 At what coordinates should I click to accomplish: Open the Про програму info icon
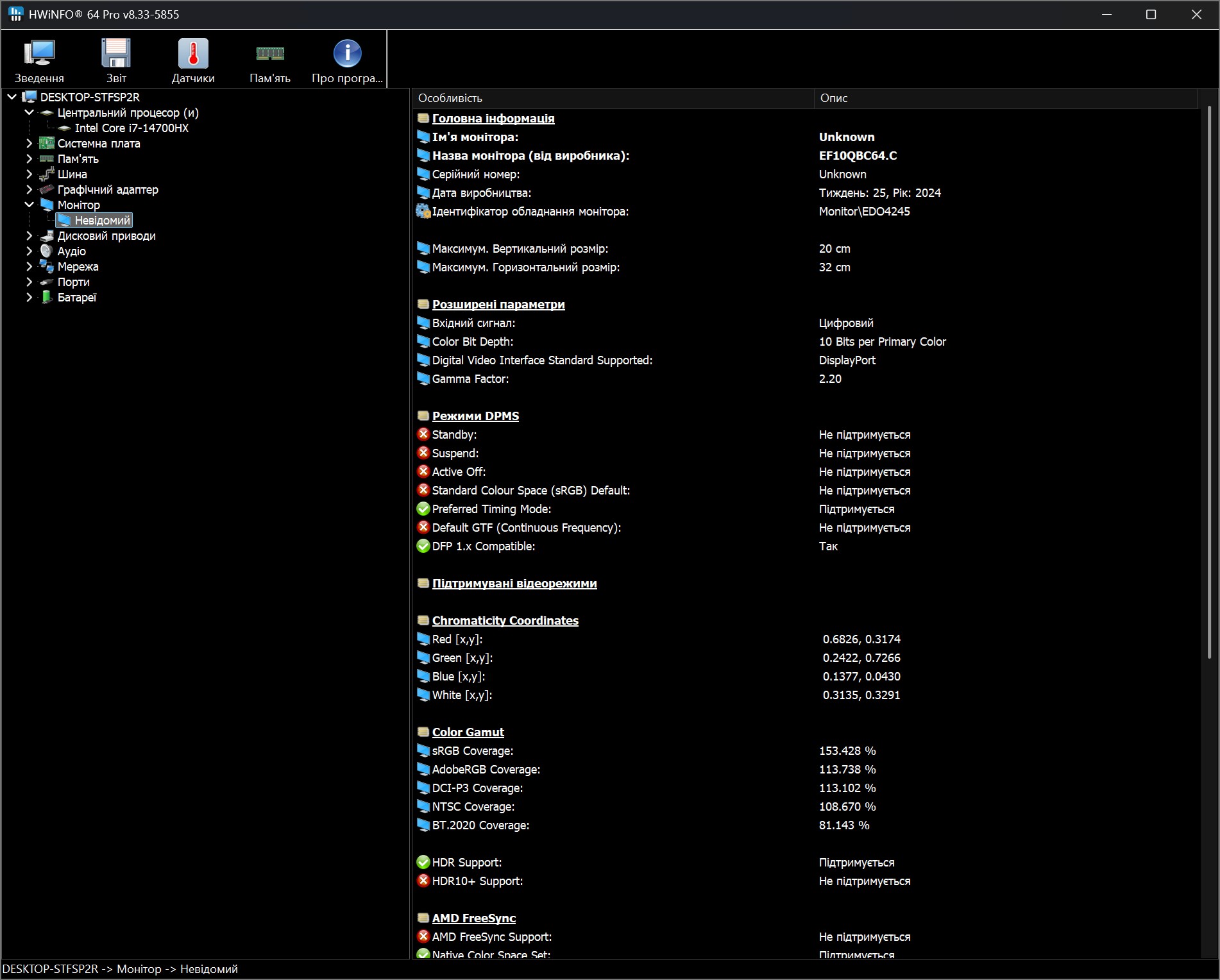coord(347,53)
